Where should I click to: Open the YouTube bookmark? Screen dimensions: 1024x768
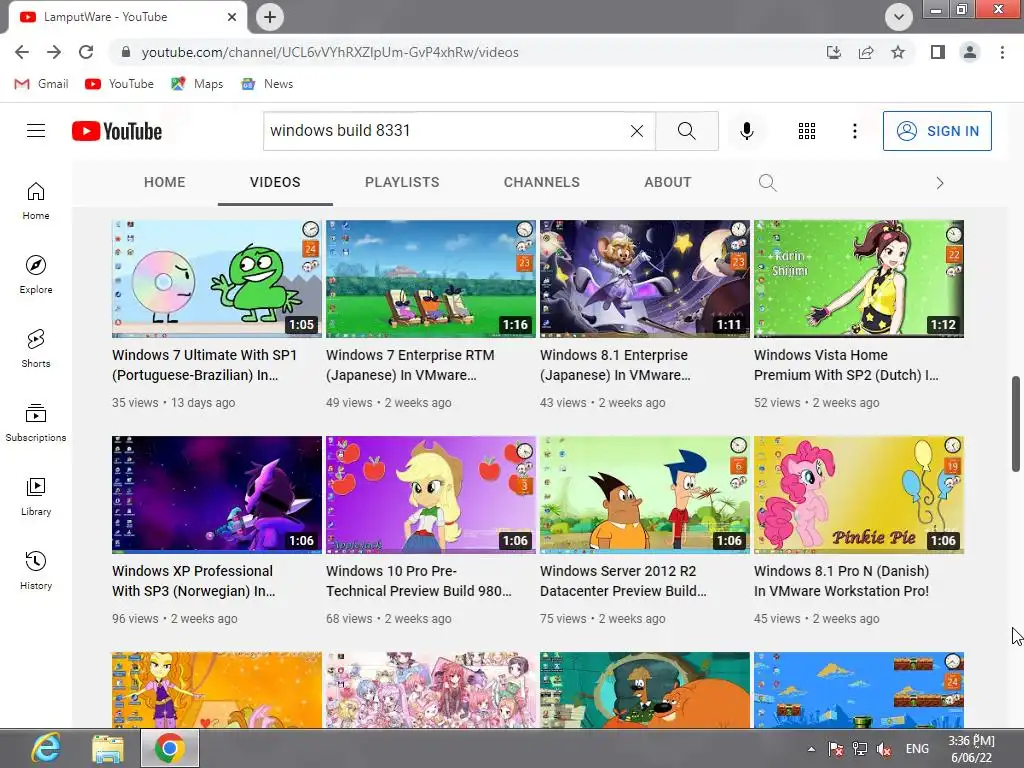pyautogui.click(x=120, y=84)
